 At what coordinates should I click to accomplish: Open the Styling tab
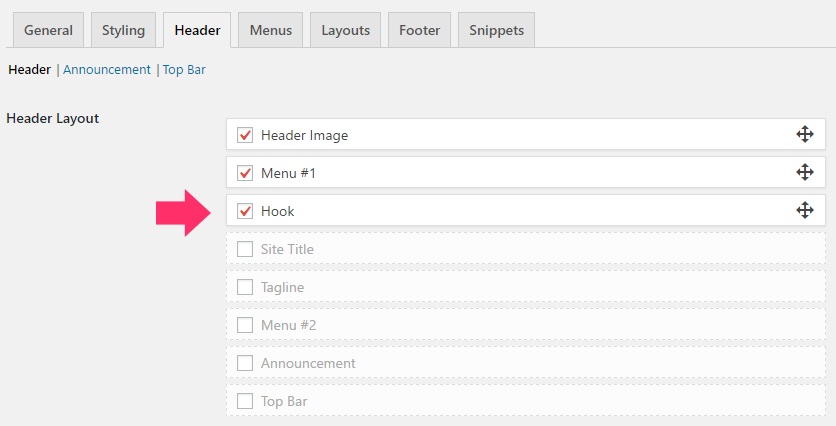(123, 30)
